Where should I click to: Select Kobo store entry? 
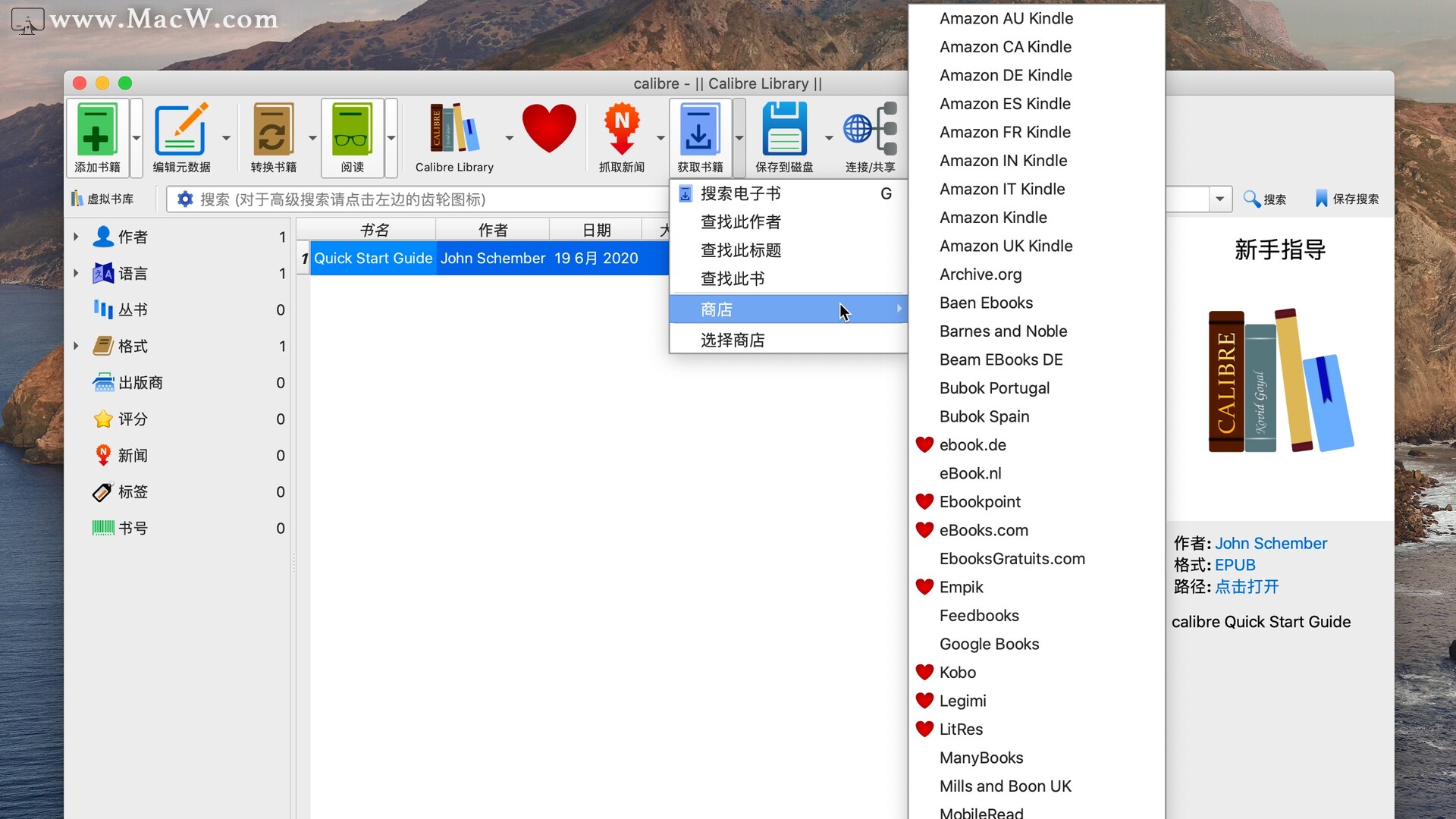tap(1036, 673)
